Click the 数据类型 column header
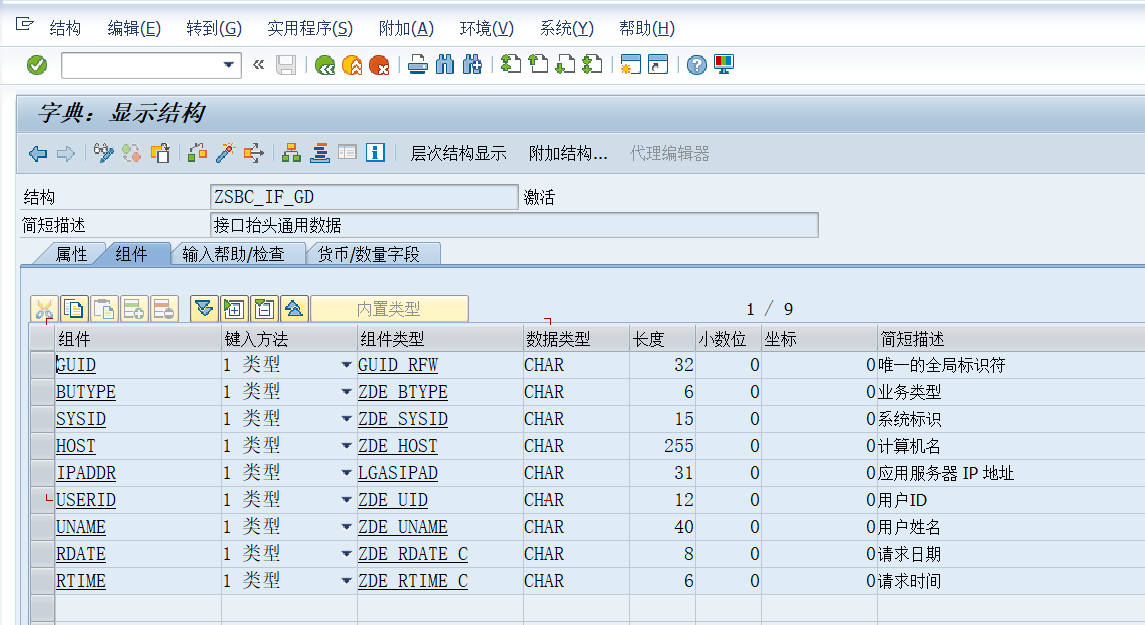The width and height of the screenshot is (1145, 625). point(576,339)
